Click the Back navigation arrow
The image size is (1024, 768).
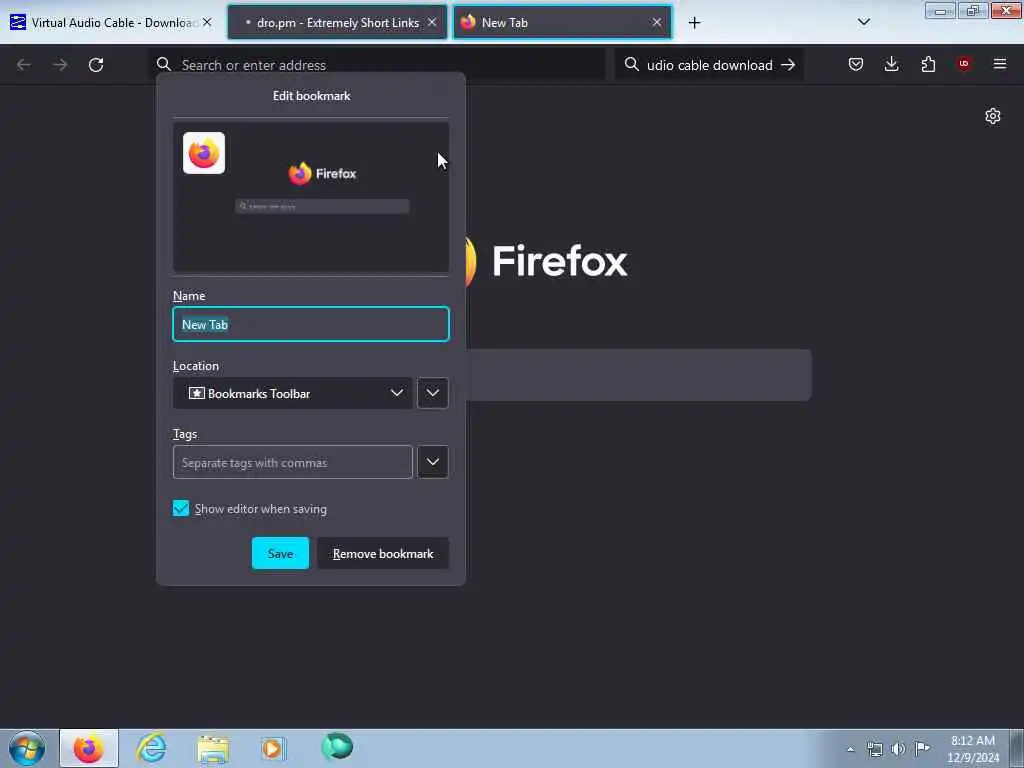[x=24, y=65]
